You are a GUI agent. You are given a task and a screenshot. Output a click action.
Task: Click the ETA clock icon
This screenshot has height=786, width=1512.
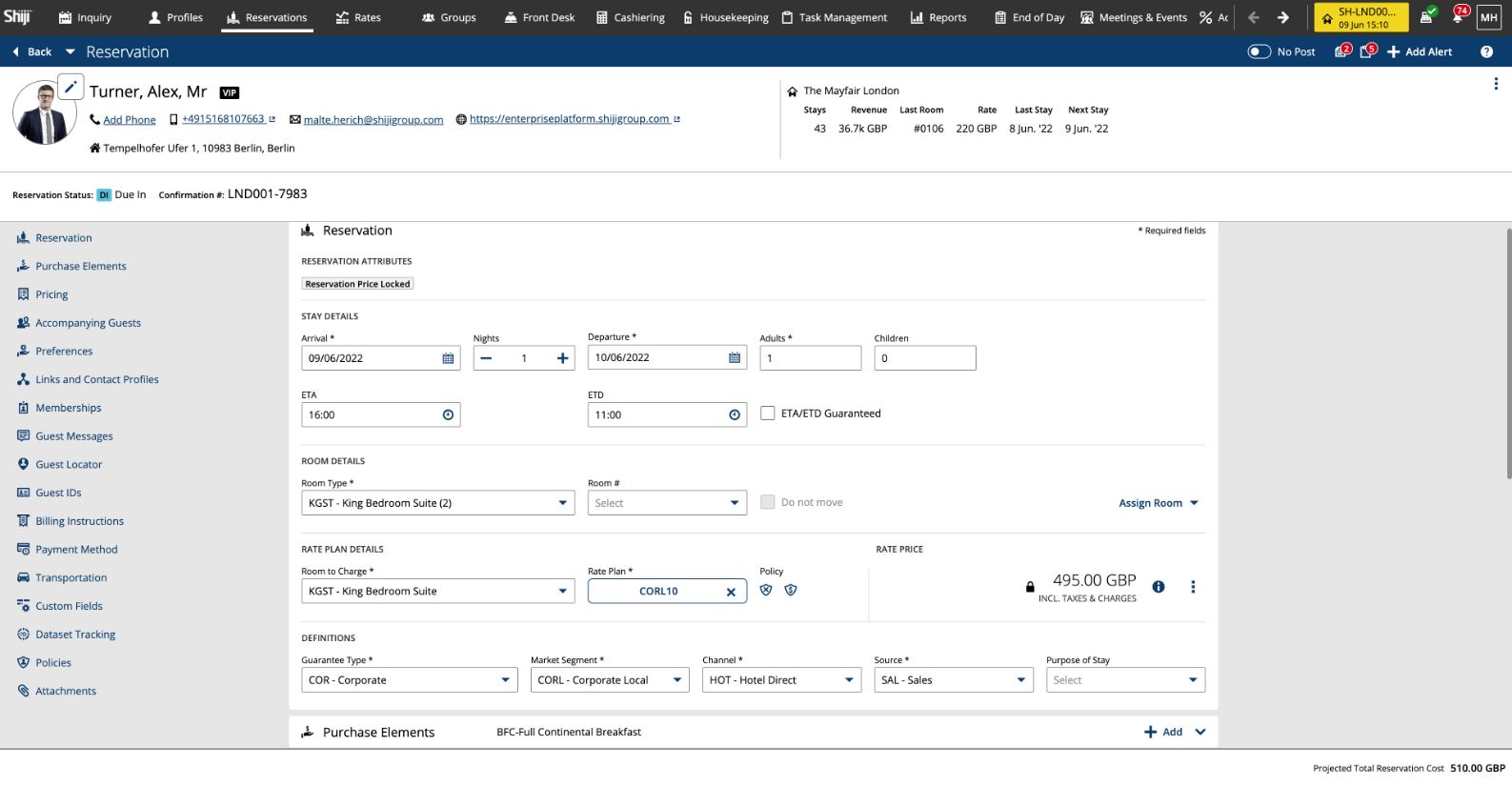448,415
